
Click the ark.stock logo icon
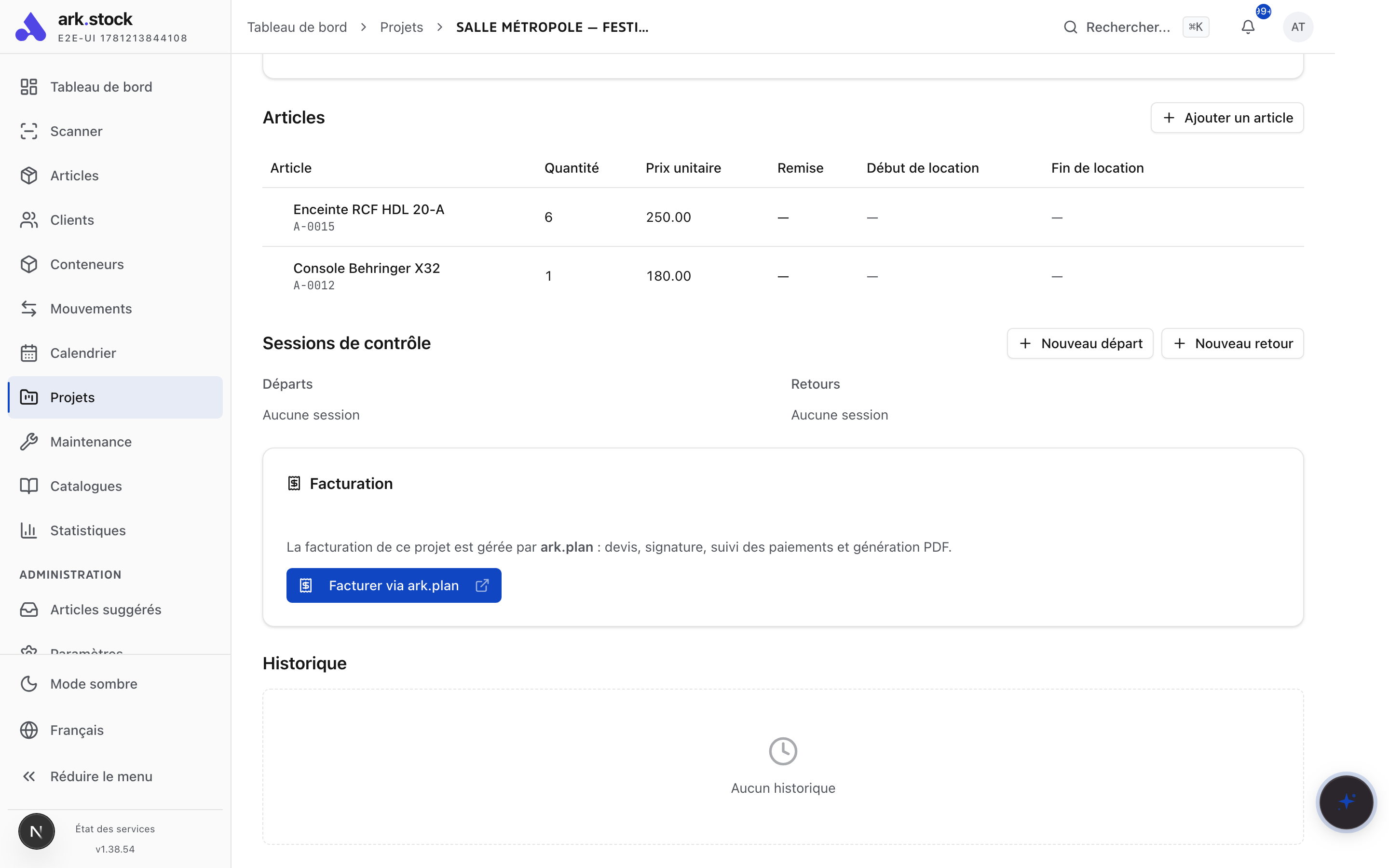(30, 27)
